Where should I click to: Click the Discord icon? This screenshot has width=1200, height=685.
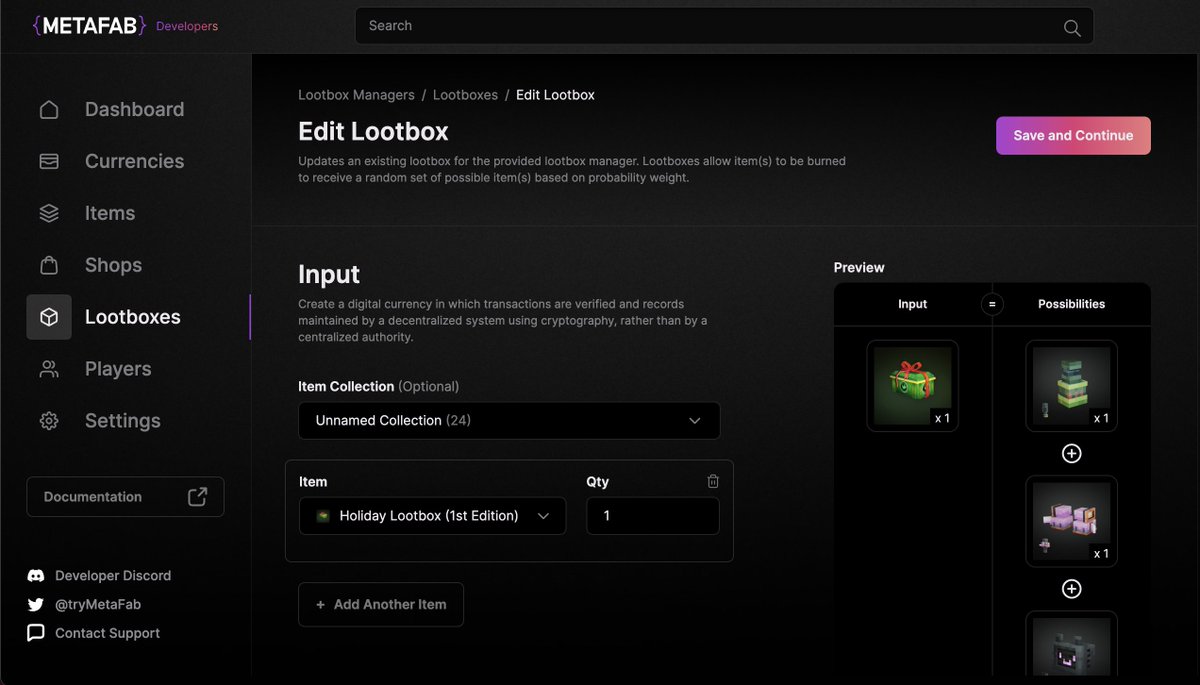36,576
